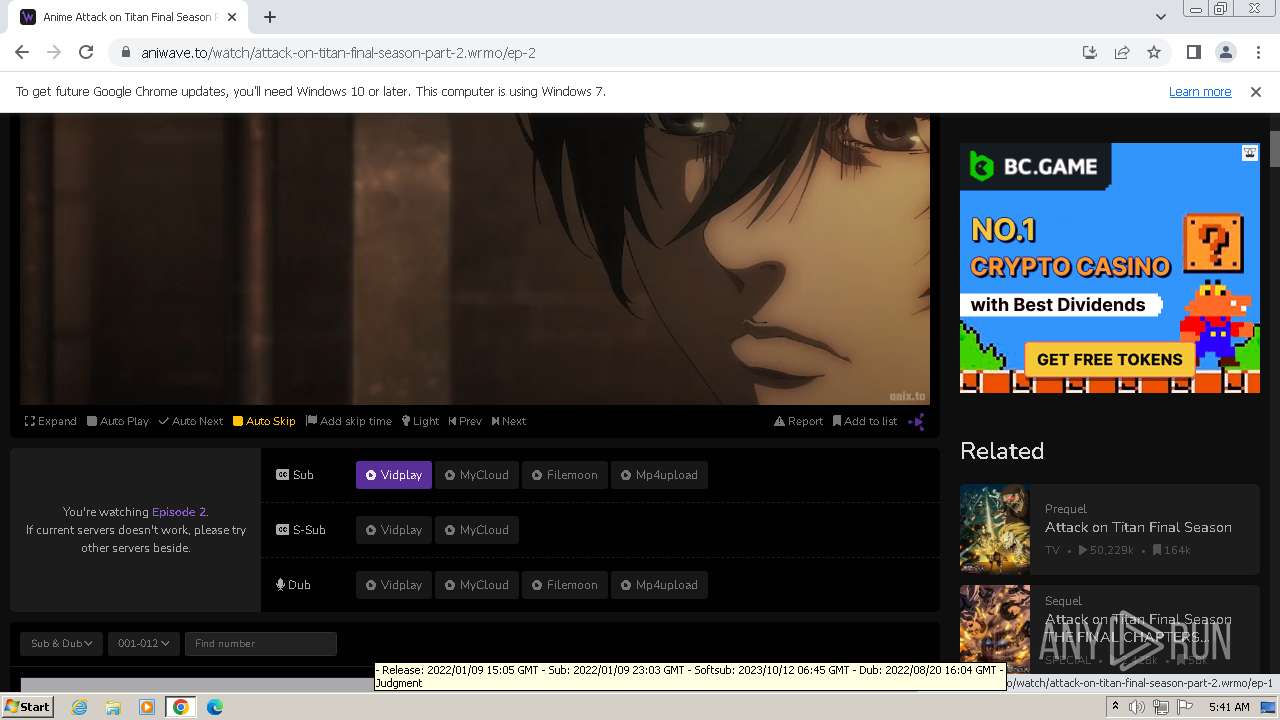The image size is (1280, 720).
Task: Report this video
Action: 799,421
